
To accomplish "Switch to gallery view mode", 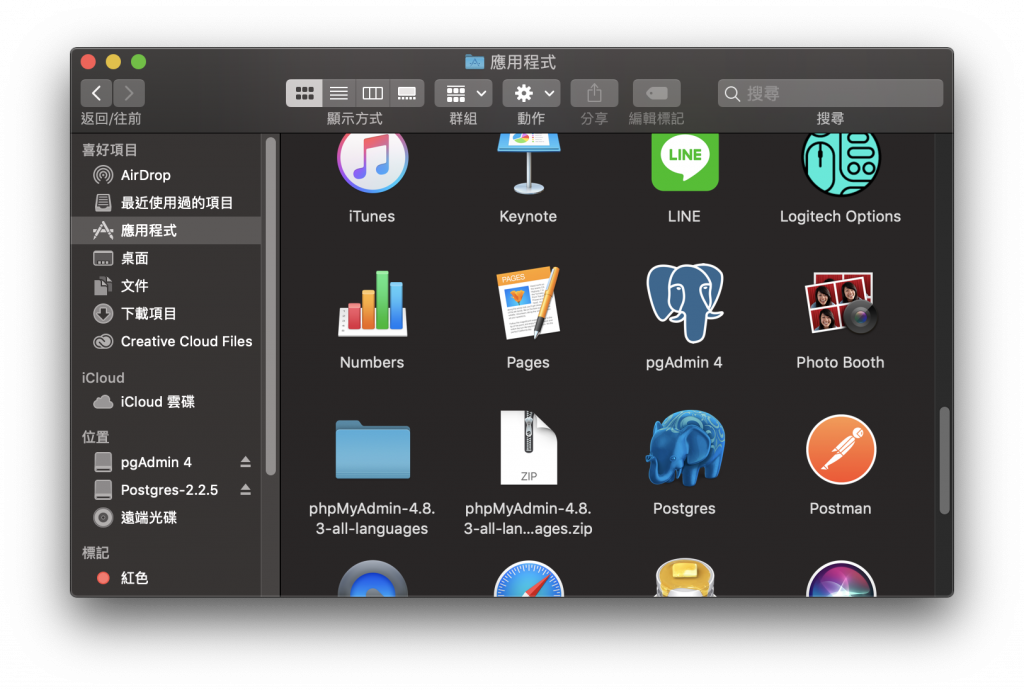I will [x=407, y=93].
